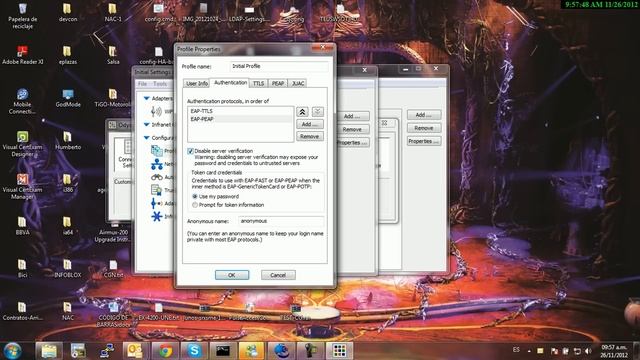Image resolution: width=640 pixels, height=360 pixels.
Task: Click Remove in the rightmost background window
Action: (x=424, y=128)
